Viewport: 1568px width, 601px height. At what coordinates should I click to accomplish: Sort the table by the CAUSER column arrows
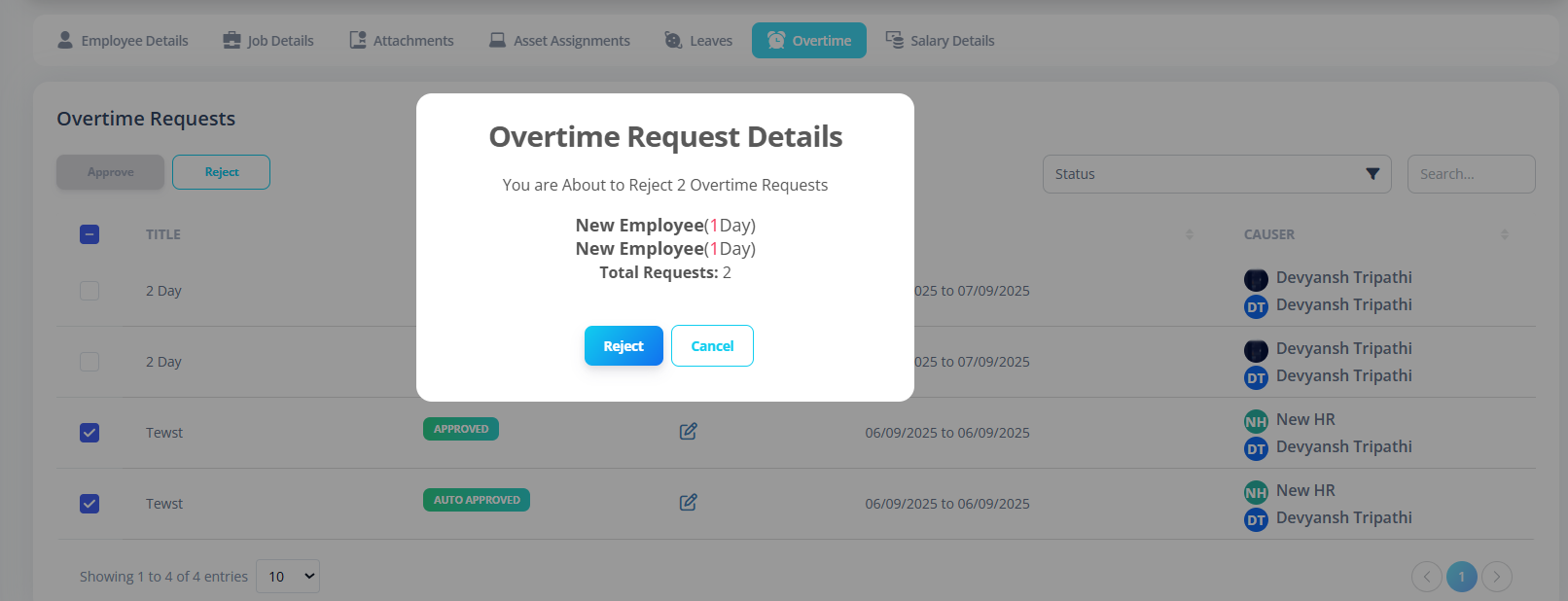(x=1504, y=234)
